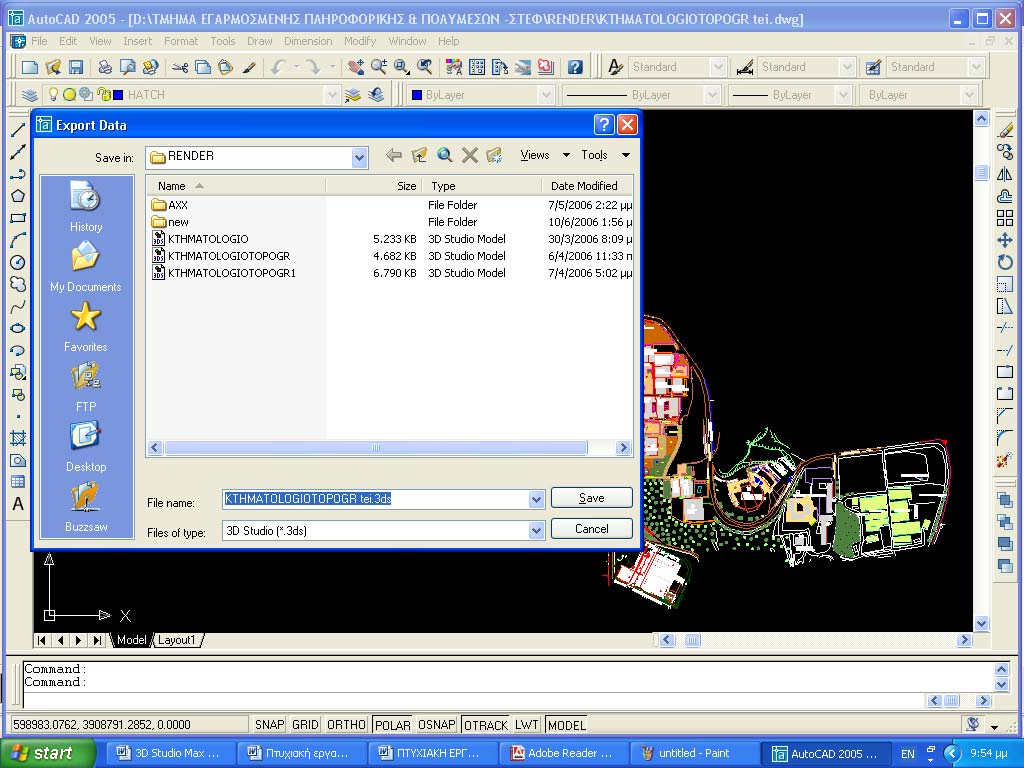Go to My Documents in places list
Screen dimensions: 1024x768
86,266
